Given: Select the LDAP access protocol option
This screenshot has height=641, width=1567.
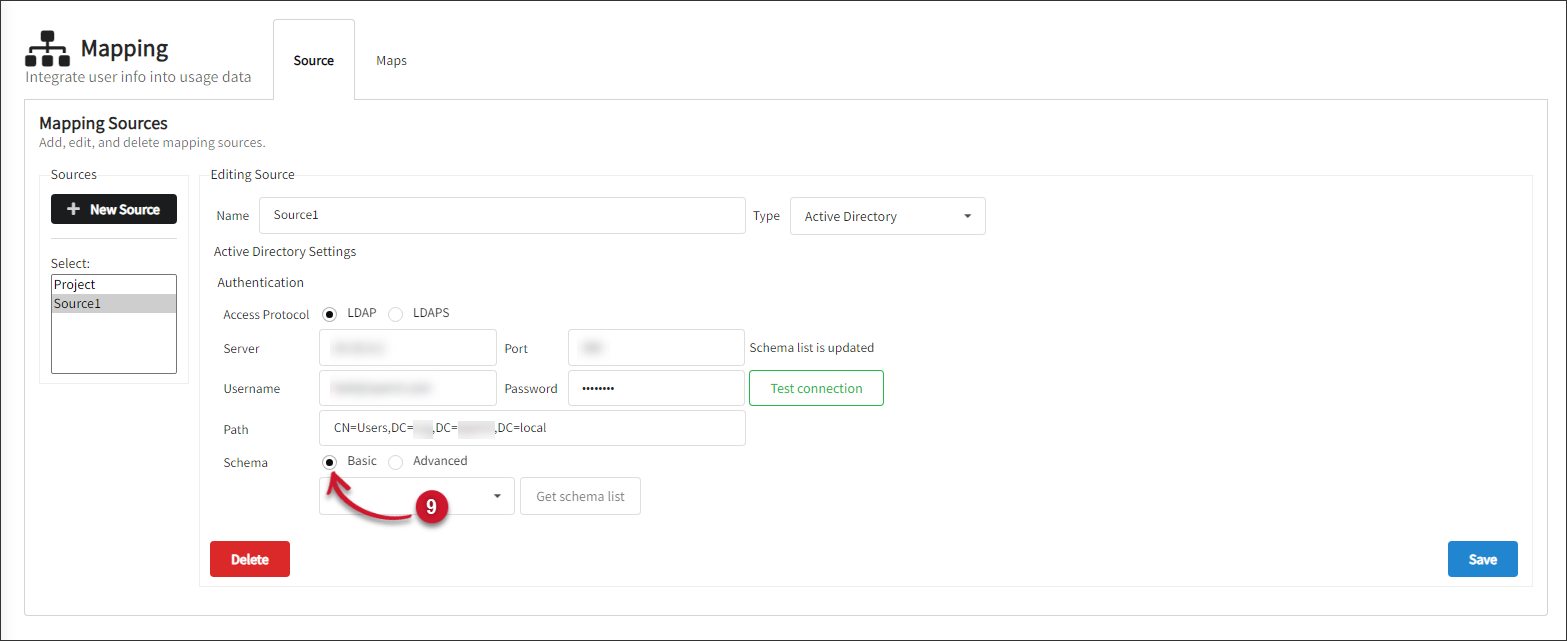Looking at the screenshot, I should coord(330,313).
